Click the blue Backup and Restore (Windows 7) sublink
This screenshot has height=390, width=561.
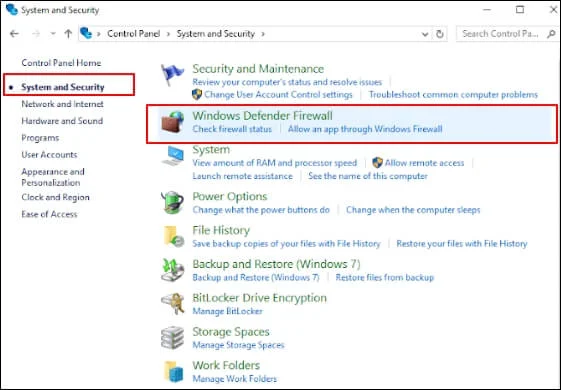point(255,277)
